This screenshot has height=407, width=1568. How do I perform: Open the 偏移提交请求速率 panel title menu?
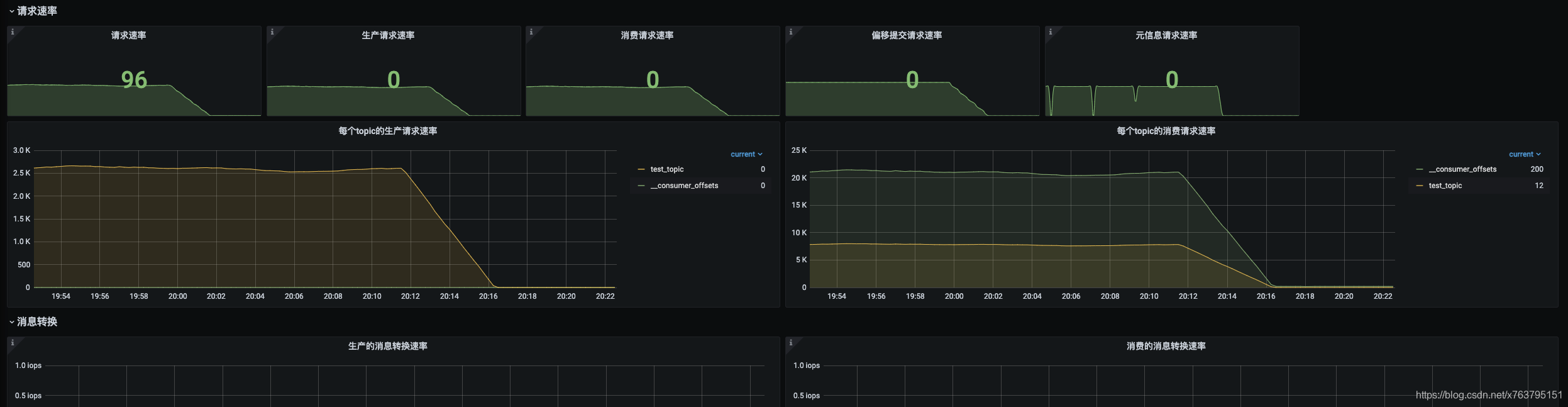coord(907,35)
